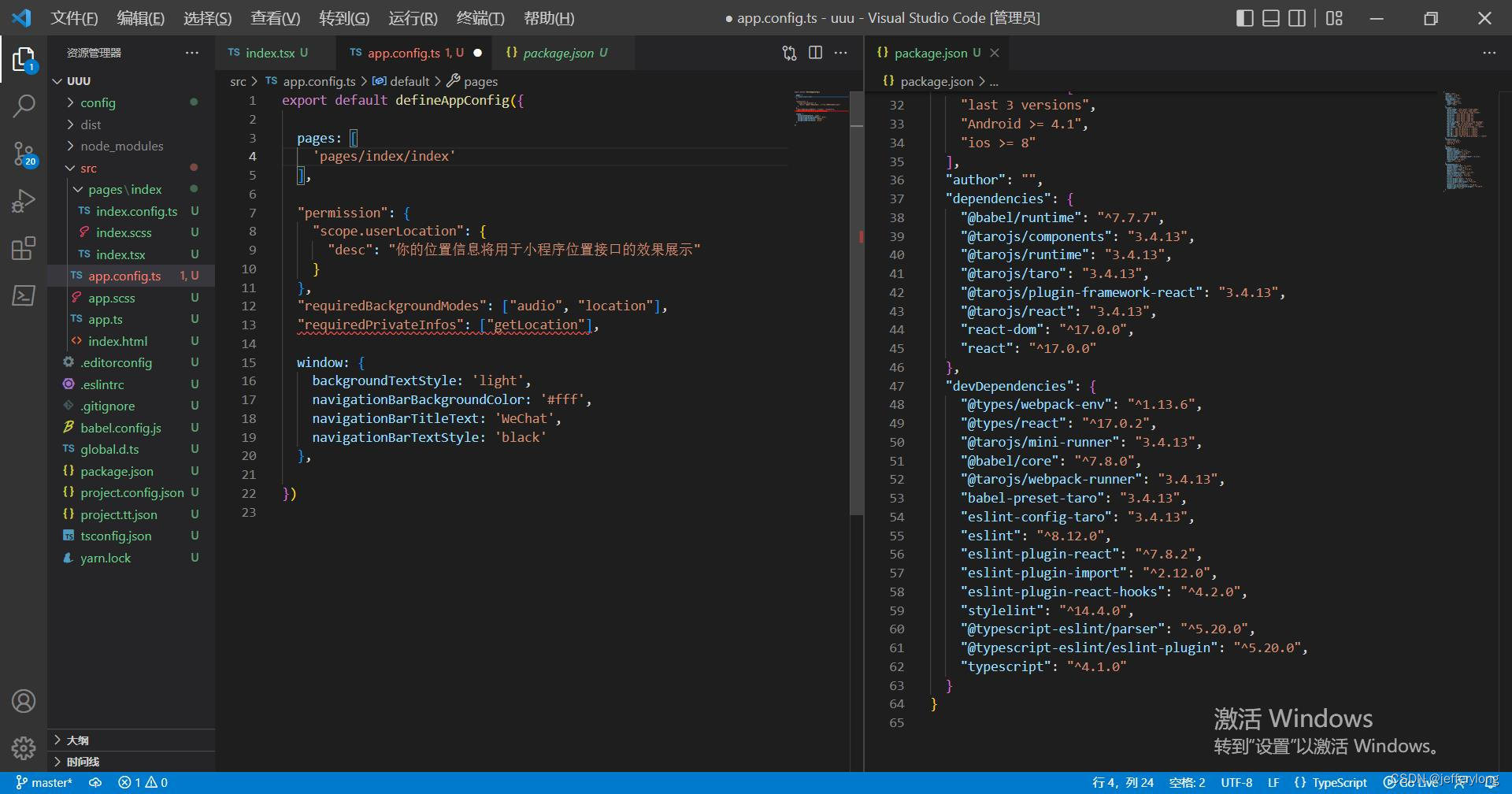
Task: Click the Go Live status bar button
Action: click(1411, 782)
